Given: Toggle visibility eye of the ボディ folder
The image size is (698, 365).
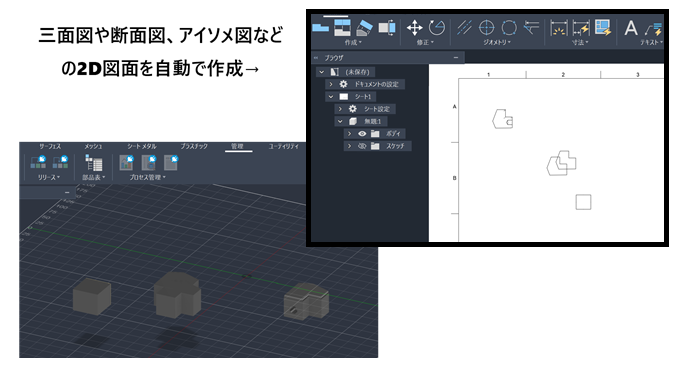Looking at the screenshot, I should click(362, 134).
